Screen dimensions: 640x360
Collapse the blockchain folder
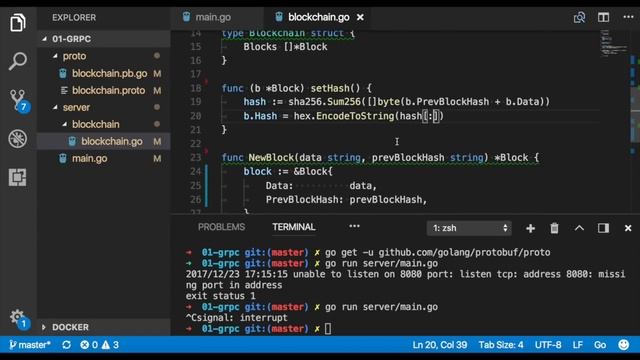click(64, 124)
